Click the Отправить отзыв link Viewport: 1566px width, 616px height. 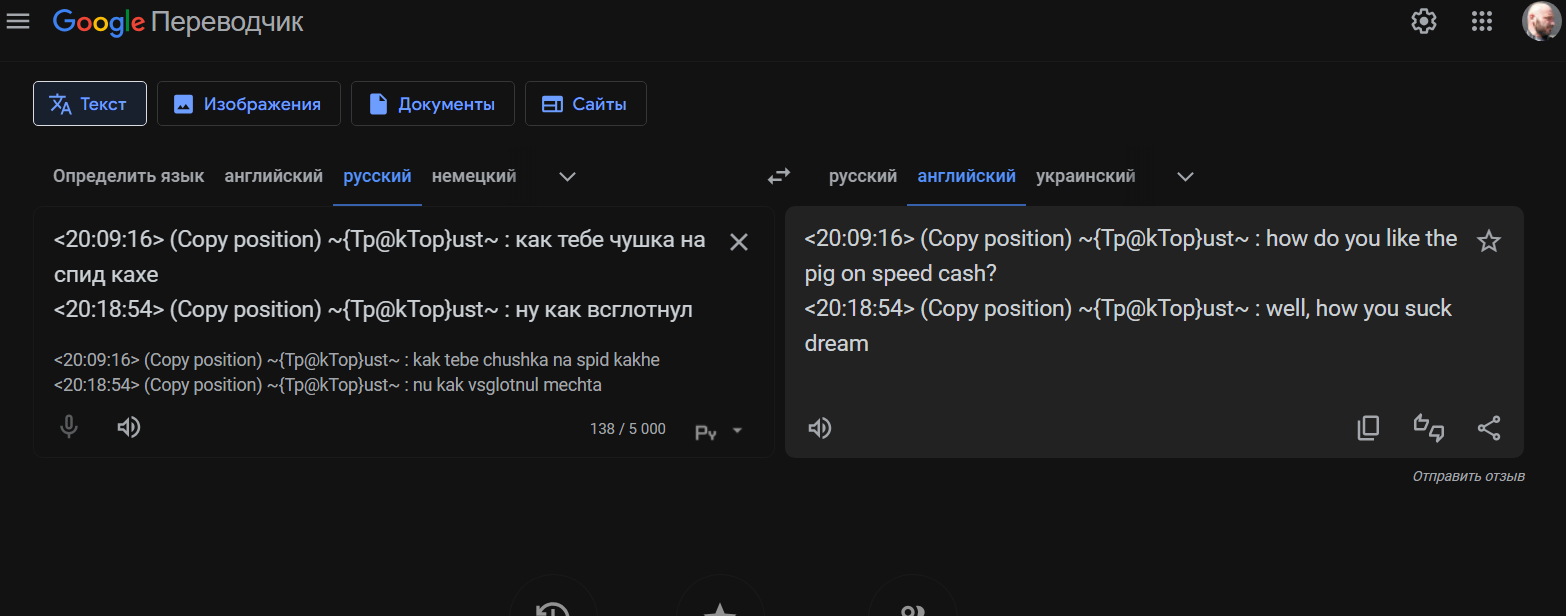click(1467, 477)
